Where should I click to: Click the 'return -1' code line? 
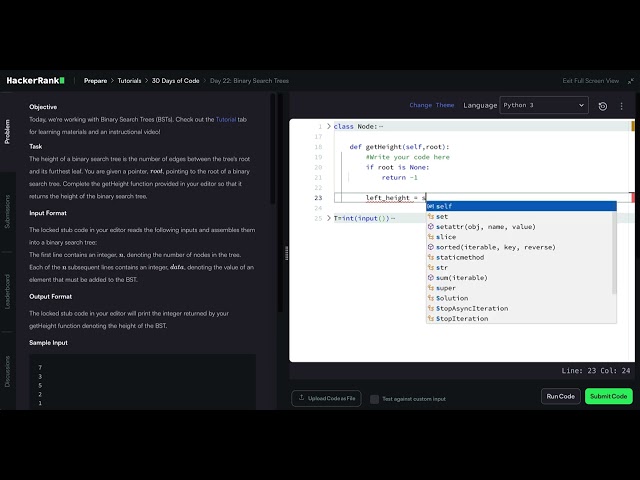[400, 178]
